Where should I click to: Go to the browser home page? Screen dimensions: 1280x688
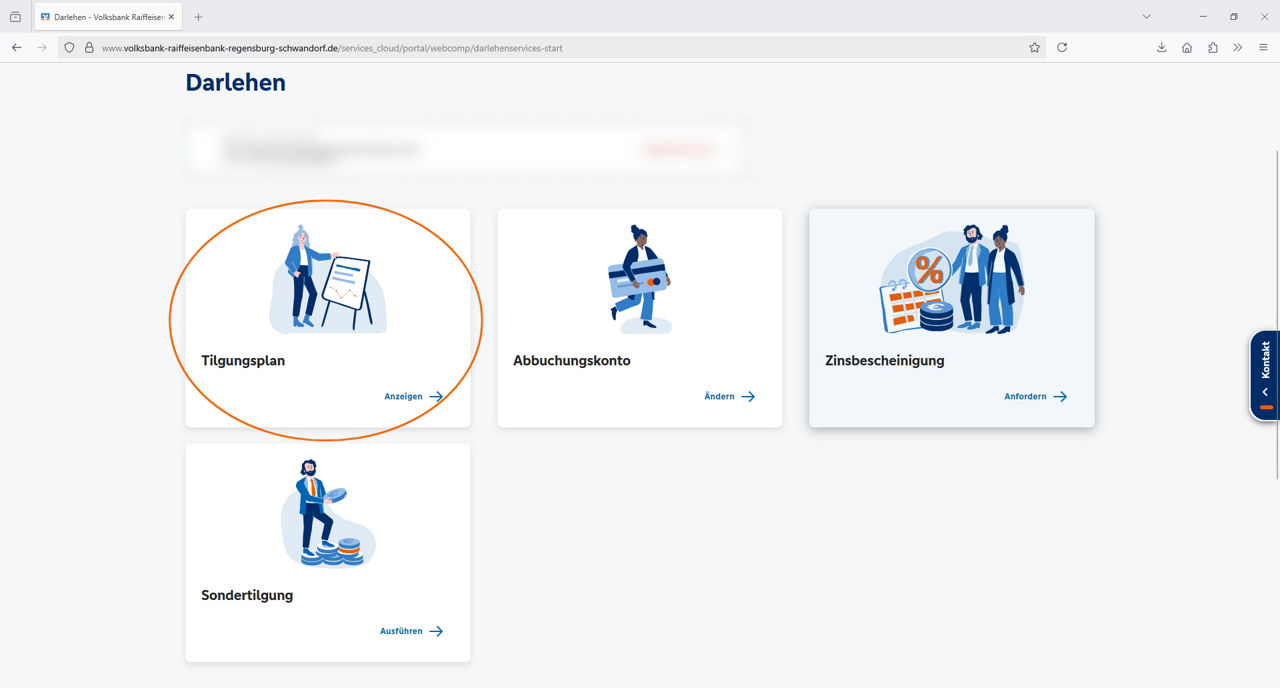pos(1186,47)
